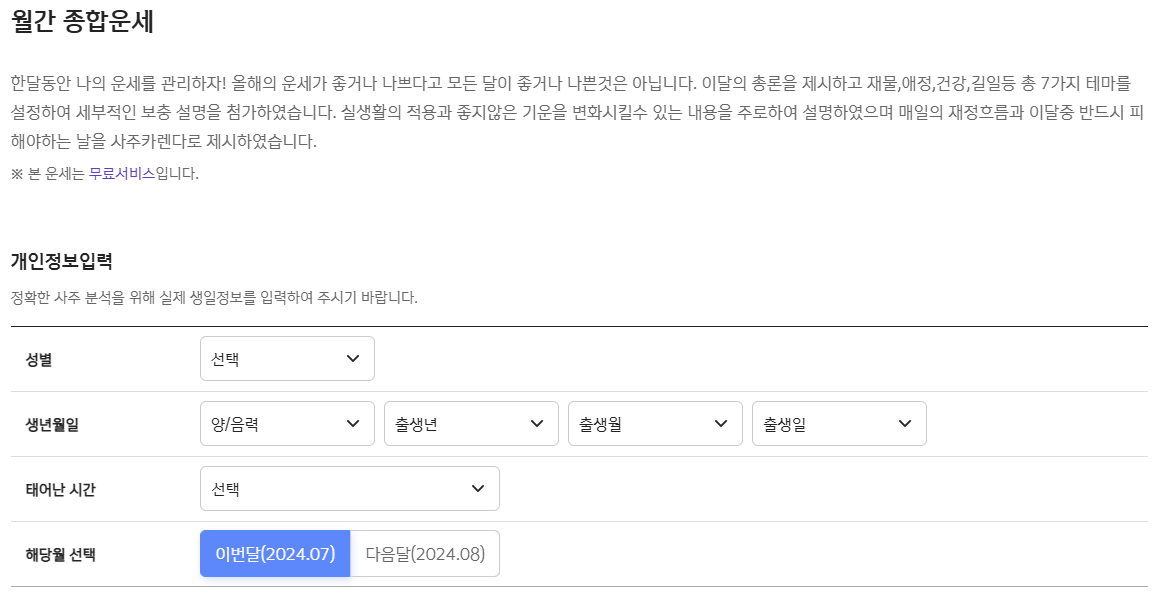This screenshot has height=598, width=1157.
Task: Click the chevron on the birth month selector
Action: [720, 423]
